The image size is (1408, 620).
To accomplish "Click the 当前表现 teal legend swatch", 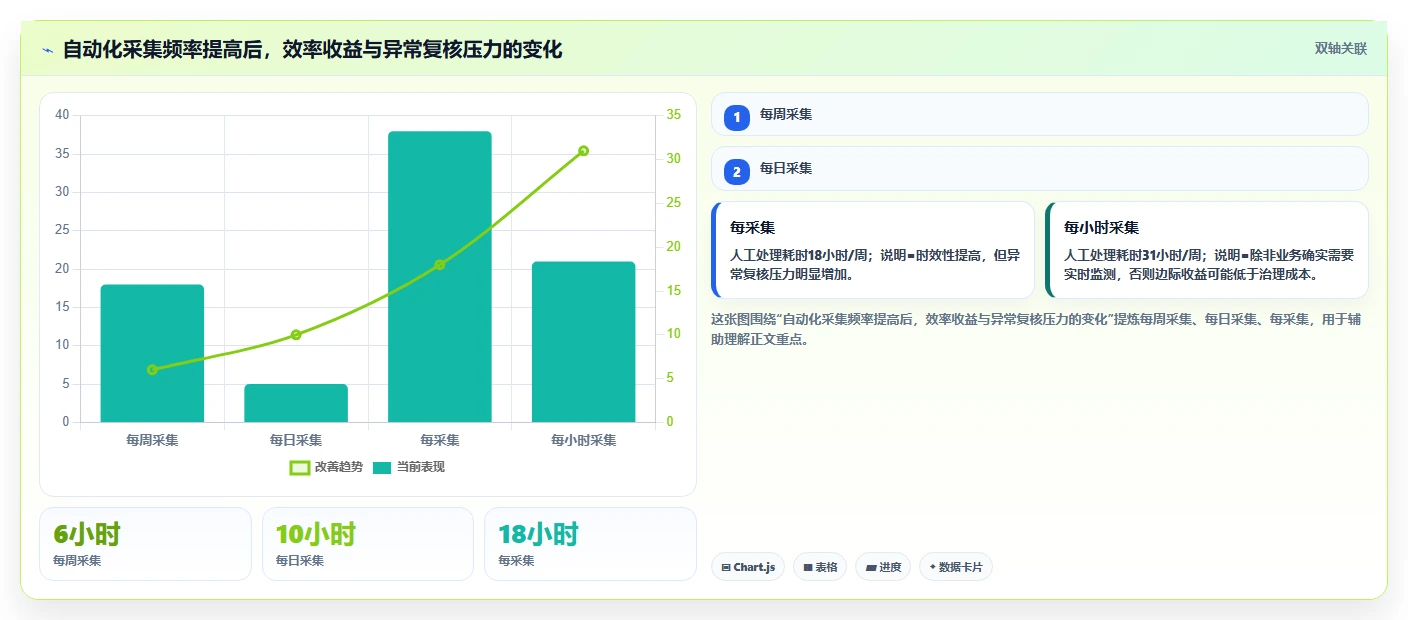I will (382, 467).
